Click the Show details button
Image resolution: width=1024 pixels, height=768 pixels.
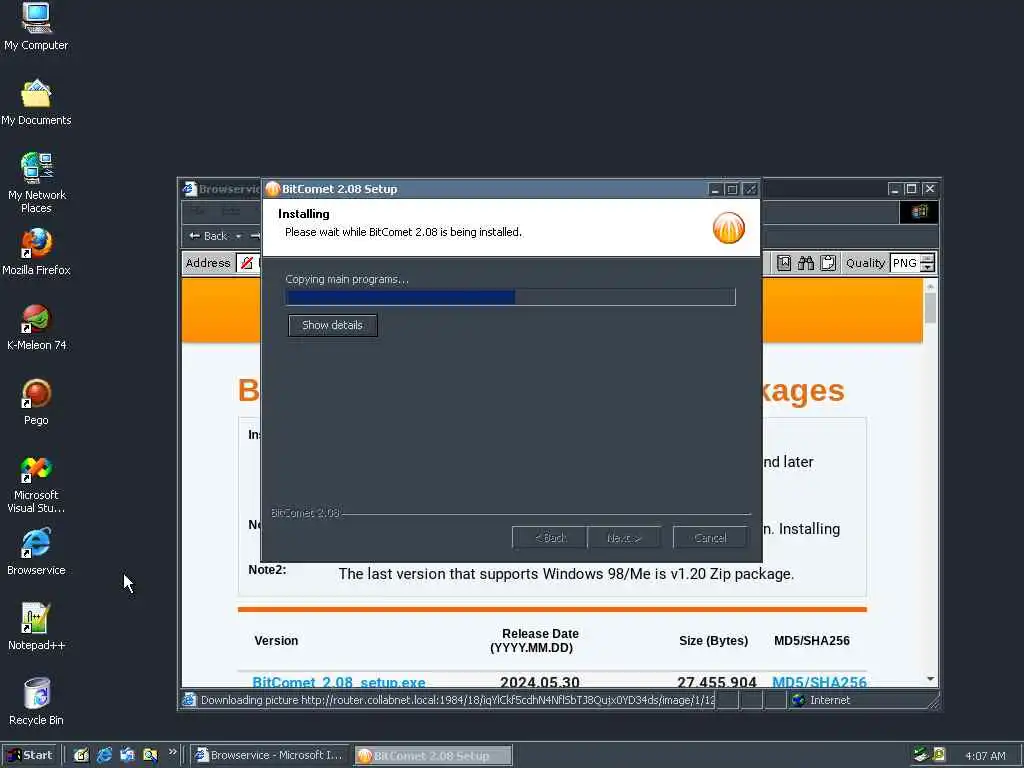point(332,325)
